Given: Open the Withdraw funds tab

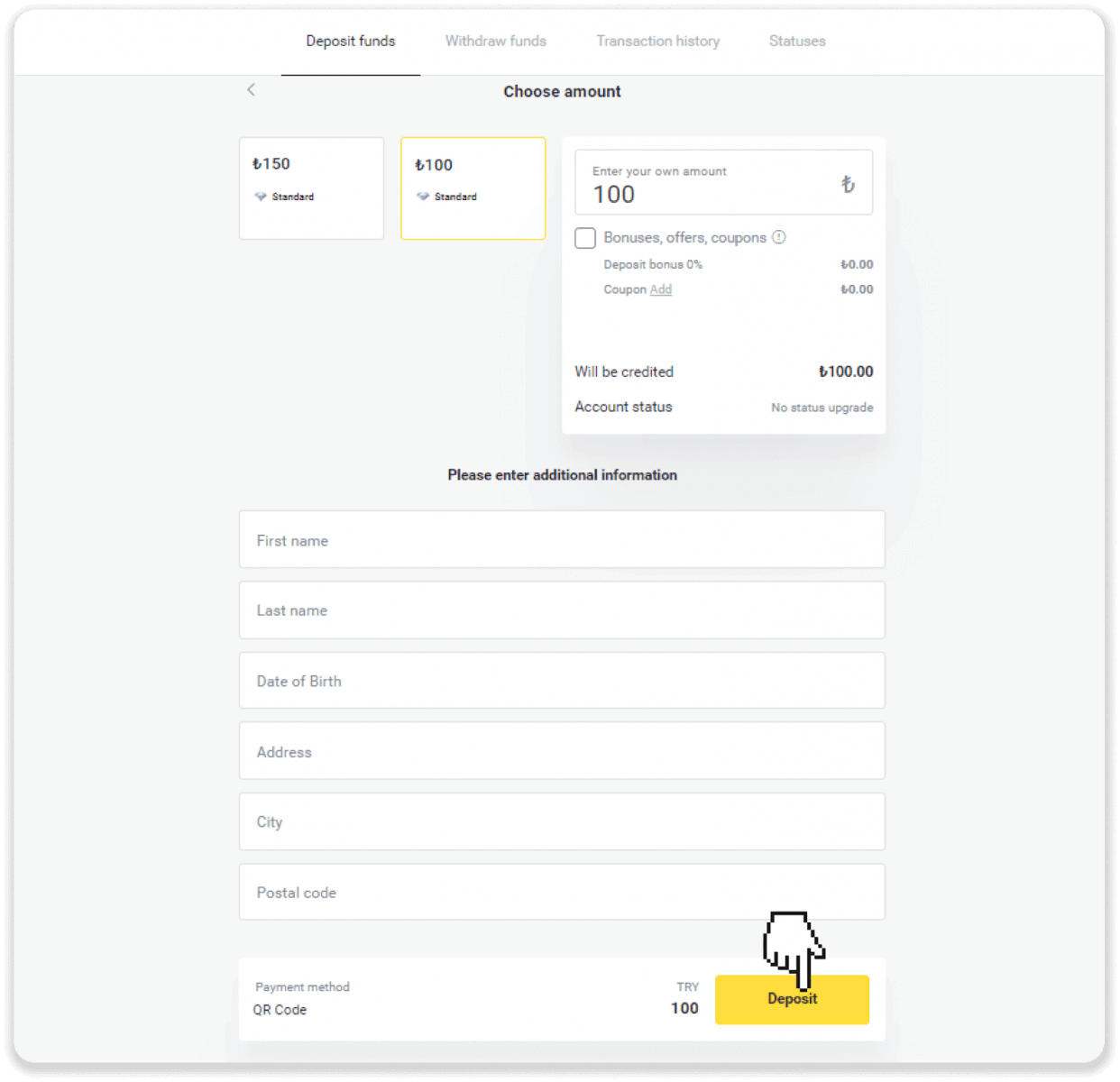Looking at the screenshot, I should click(x=495, y=41).
